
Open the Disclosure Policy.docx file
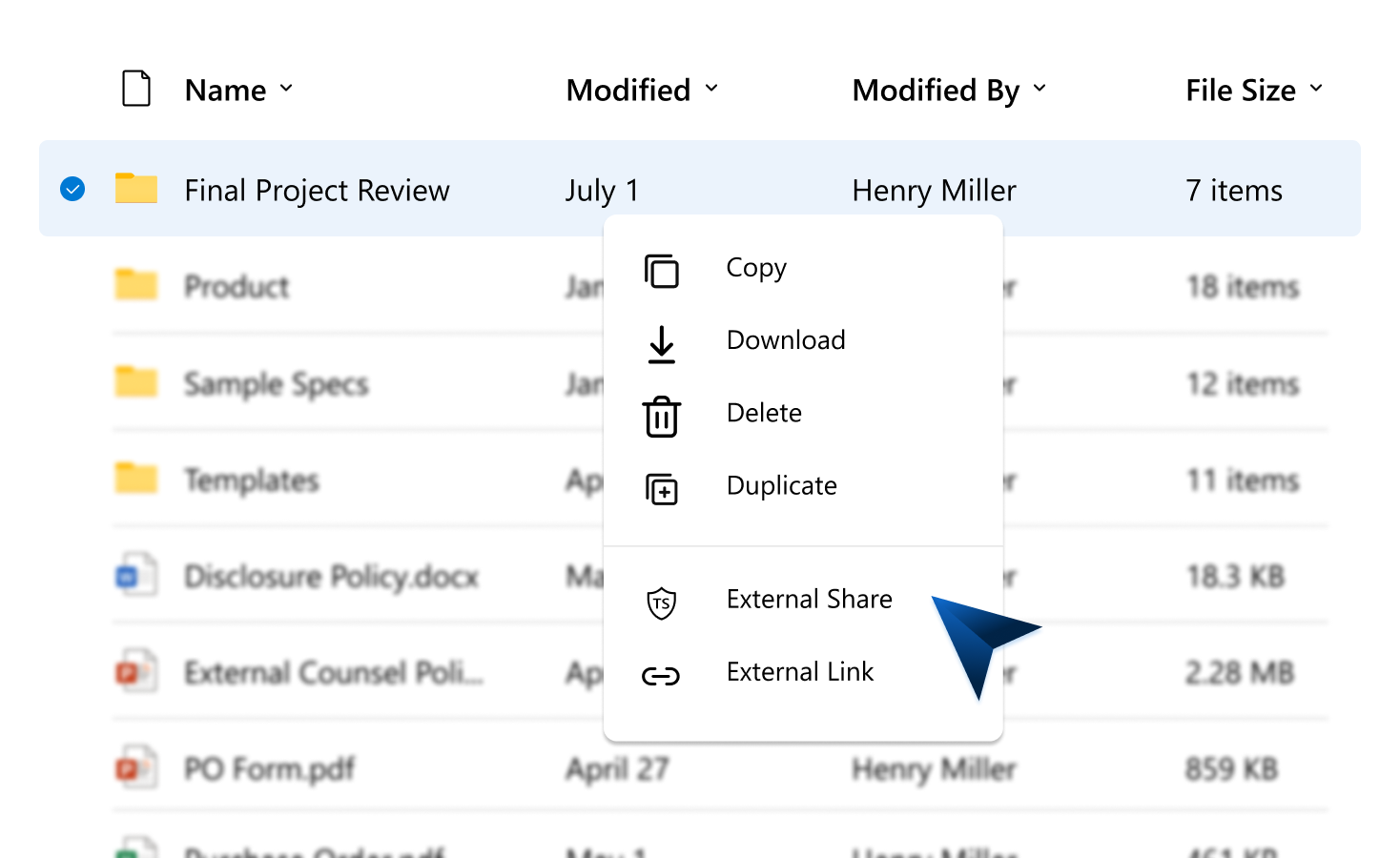[331, 577]
